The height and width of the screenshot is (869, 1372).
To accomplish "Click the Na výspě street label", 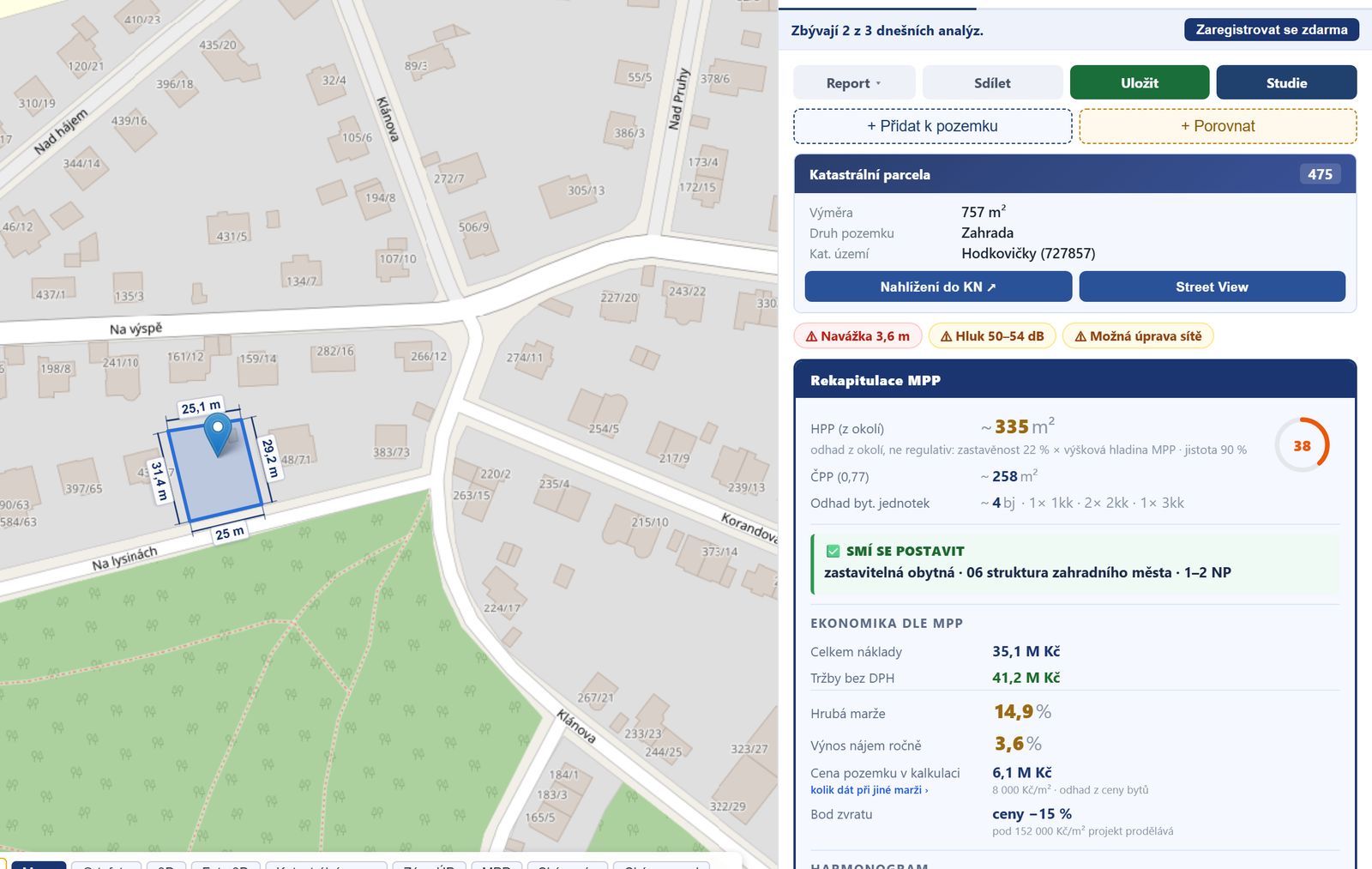I will (135, 328).
